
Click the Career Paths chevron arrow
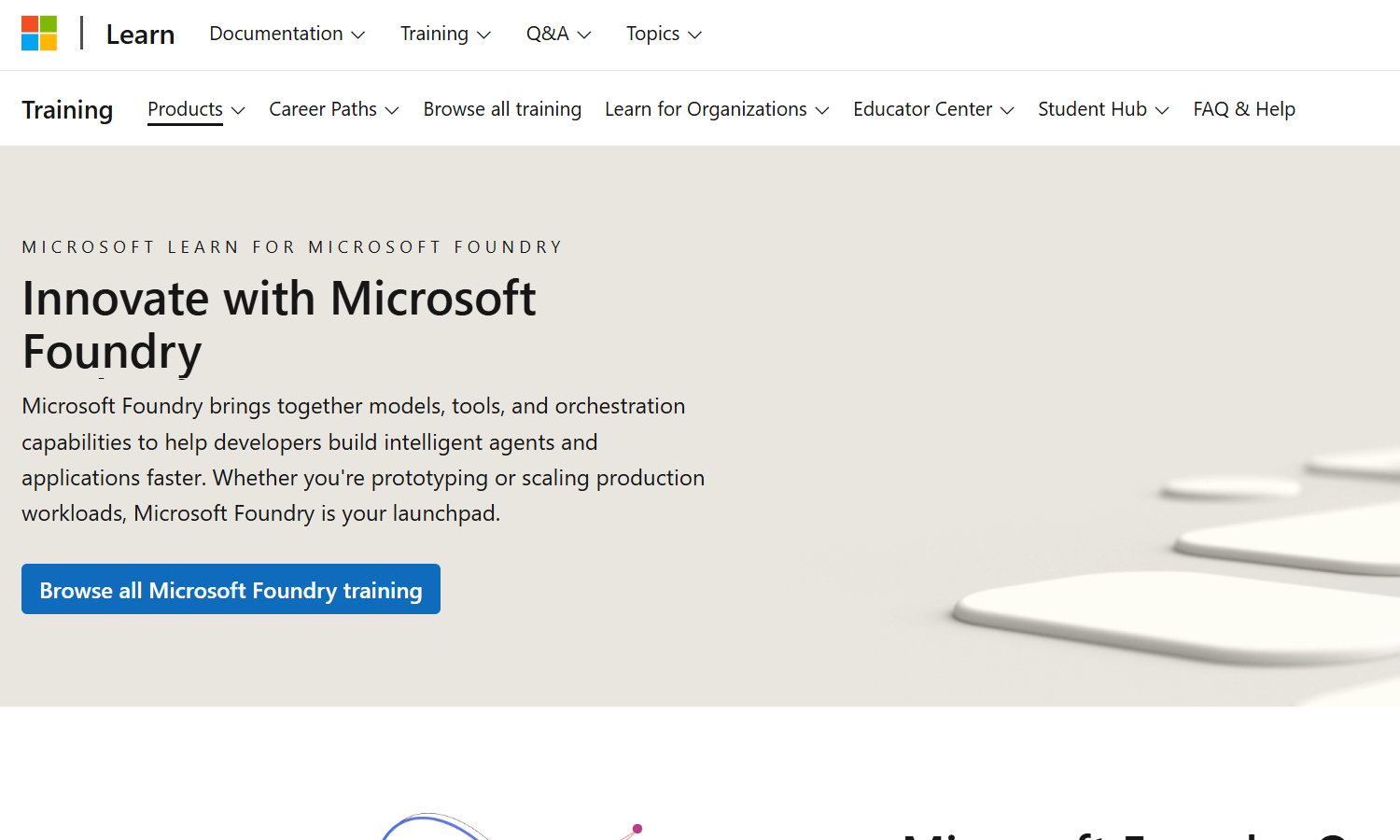coord(392,110)
